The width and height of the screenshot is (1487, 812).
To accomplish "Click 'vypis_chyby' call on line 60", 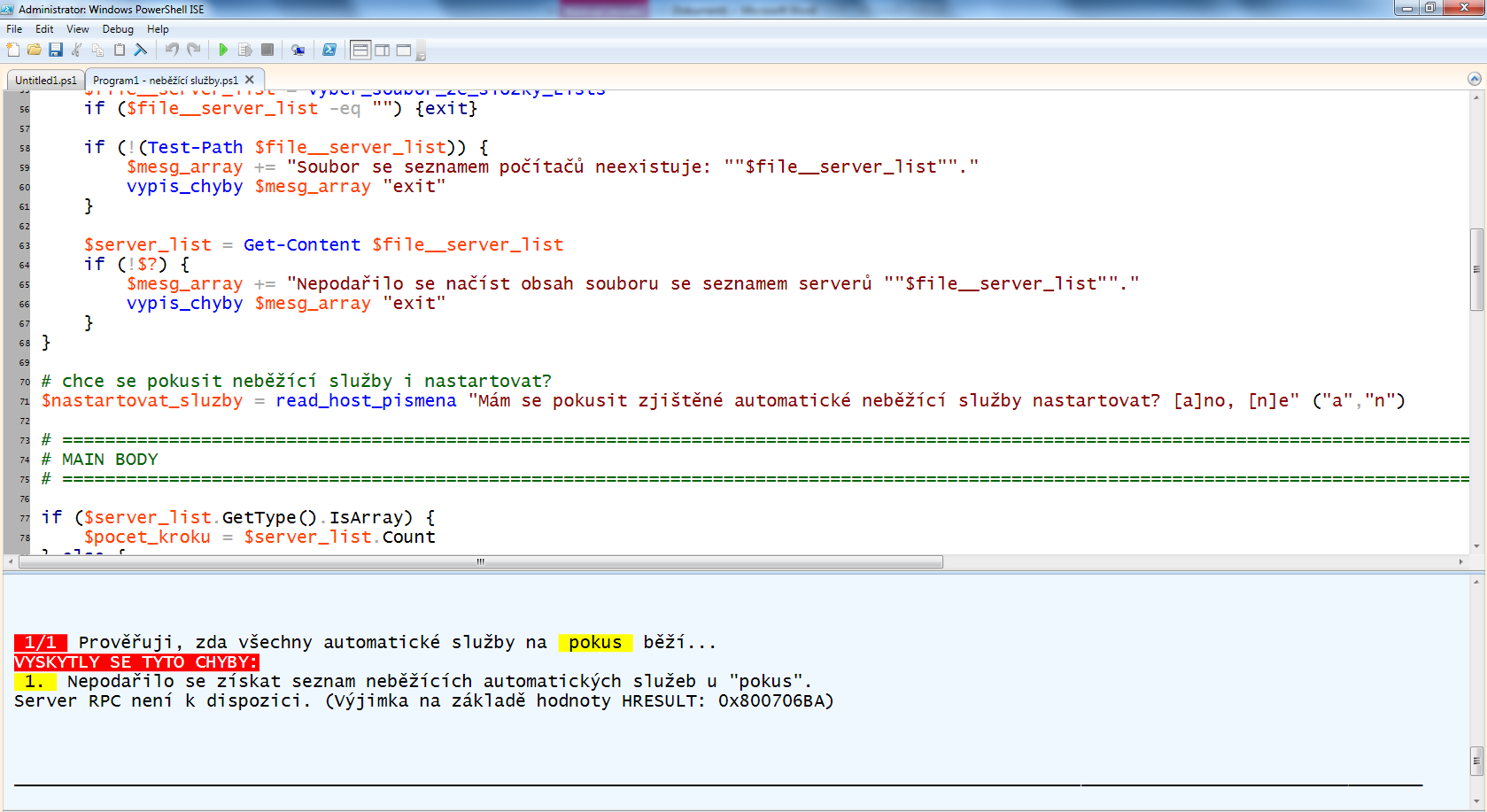I will [x=184, y=186].
